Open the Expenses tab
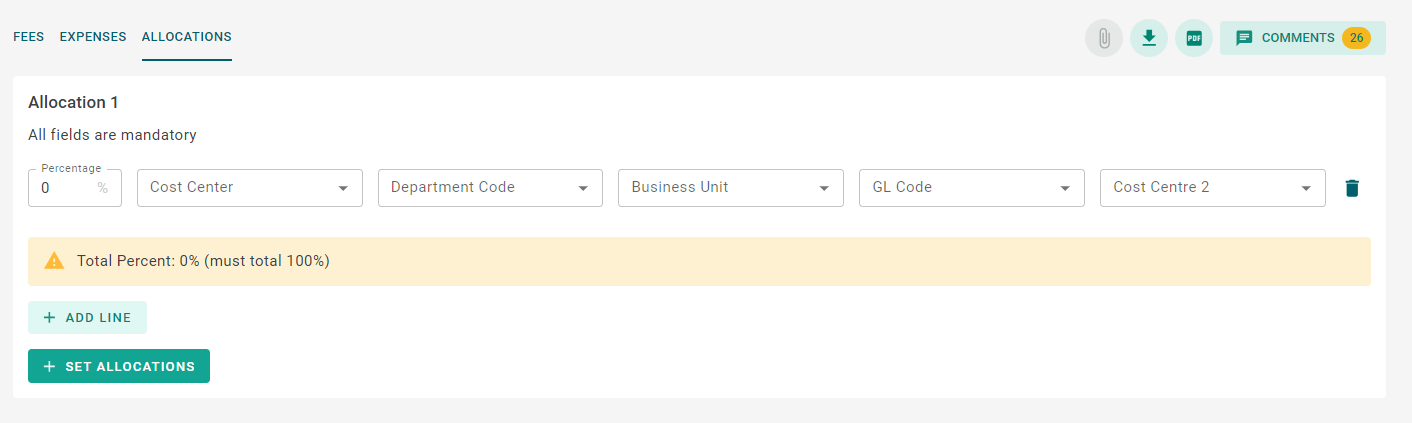The width and height of the screenshot is (1412, 423). tap(93, 37)
